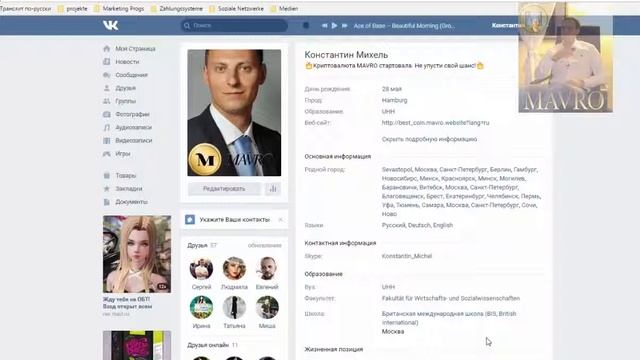
Task: Skip to next audio track
Action: pyautogui.click(x=344, y=25)
